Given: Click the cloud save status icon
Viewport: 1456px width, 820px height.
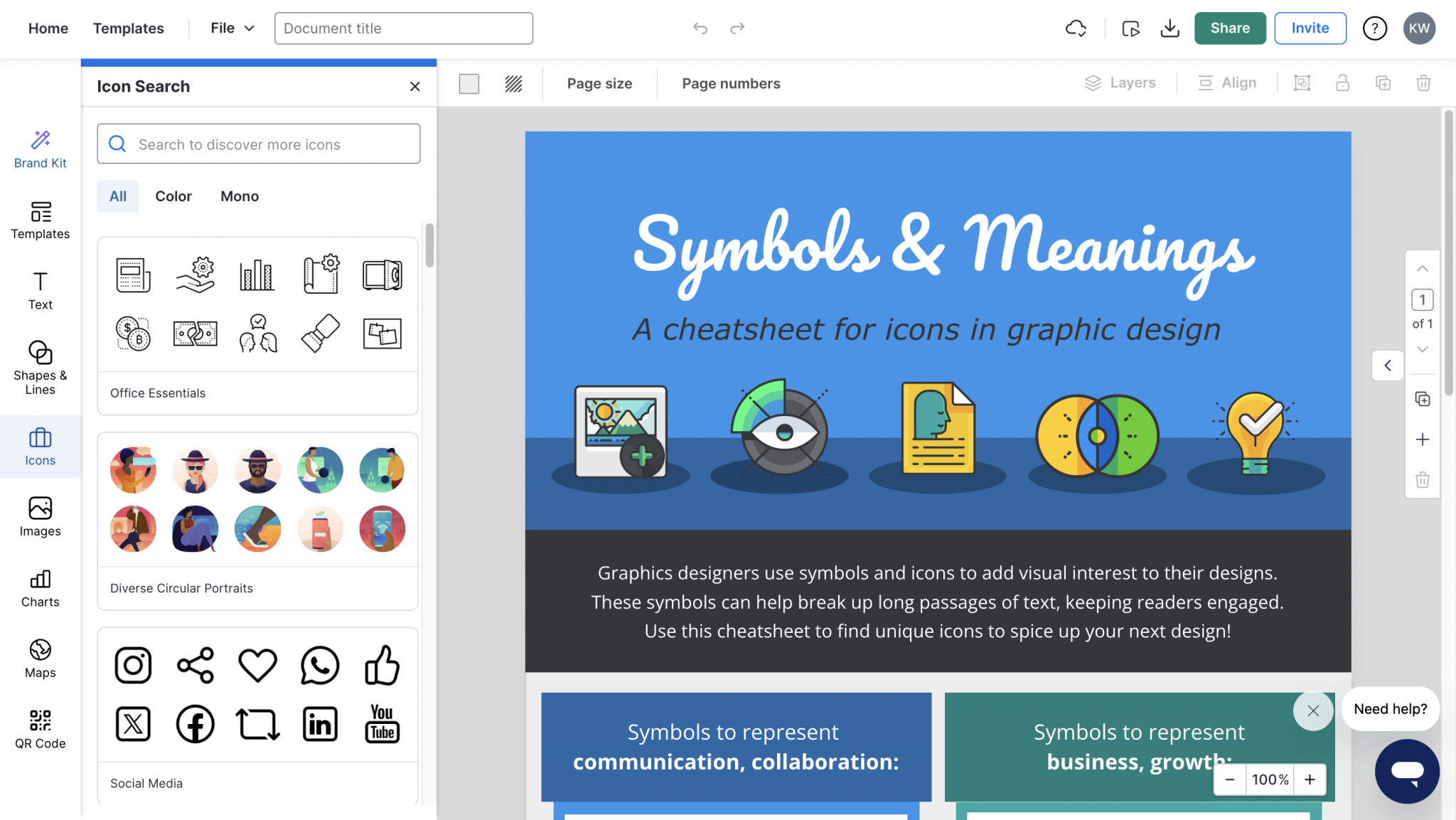Looking at the screenshot, I should coord(1076,28).
